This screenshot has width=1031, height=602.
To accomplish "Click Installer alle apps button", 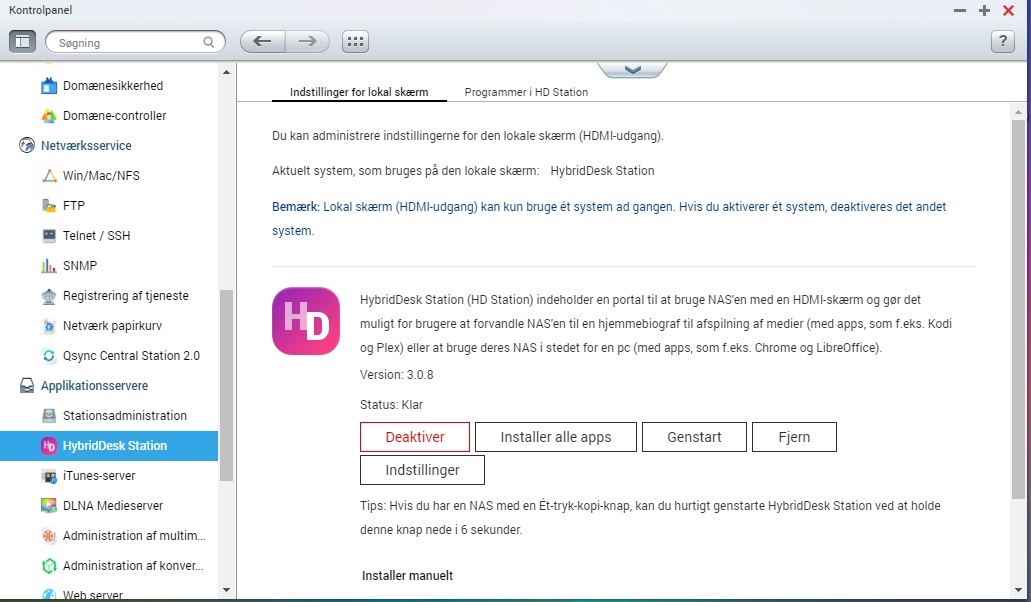I will (556, 437).
